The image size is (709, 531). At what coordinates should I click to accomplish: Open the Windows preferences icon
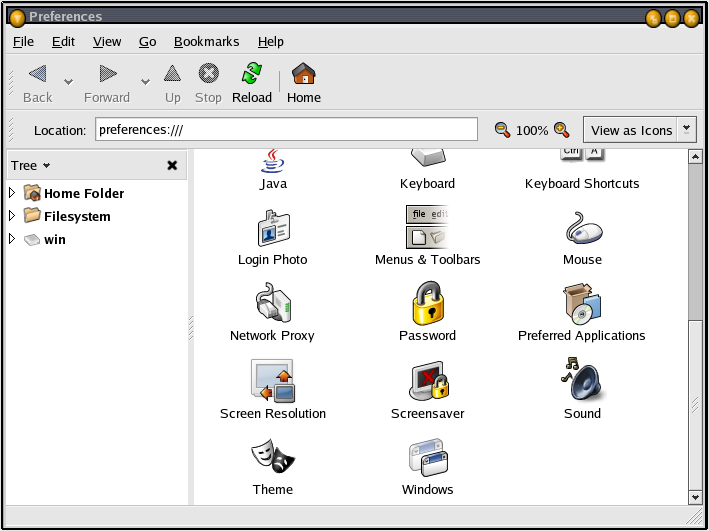click(428, 458)
